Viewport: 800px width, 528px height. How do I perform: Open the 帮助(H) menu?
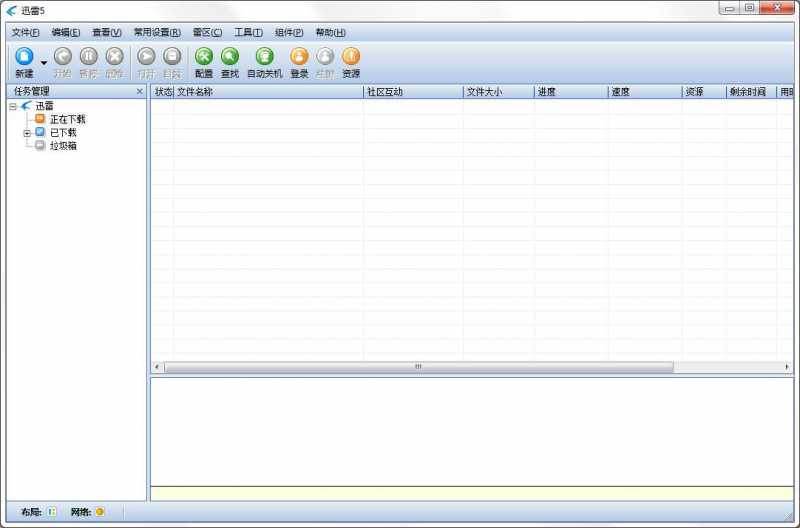coord(330,32)
